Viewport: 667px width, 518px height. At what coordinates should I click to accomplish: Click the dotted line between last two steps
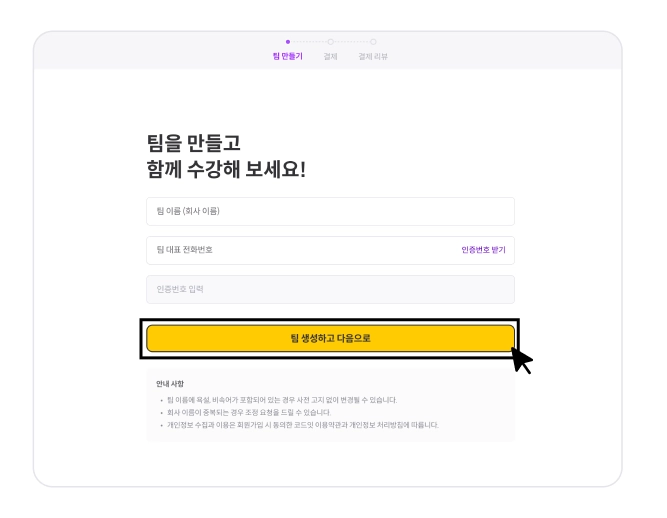click(352, 42)
